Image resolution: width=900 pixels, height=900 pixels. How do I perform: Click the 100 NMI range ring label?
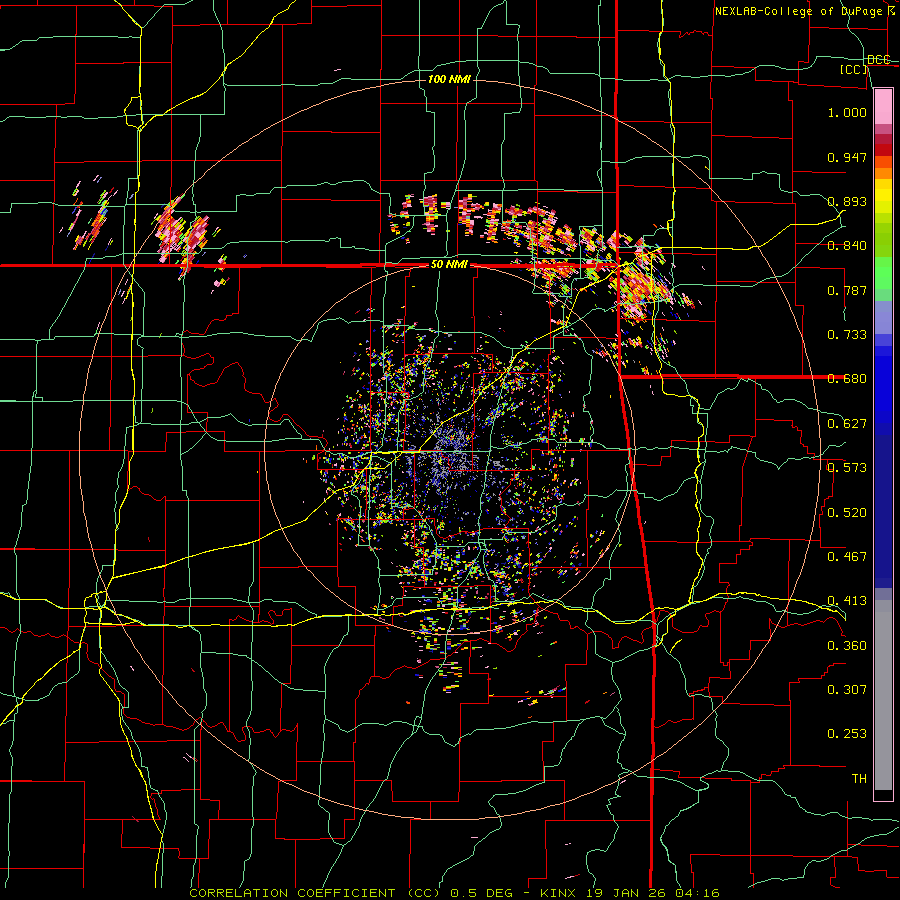pyautogui.click(x=449, y=79)
